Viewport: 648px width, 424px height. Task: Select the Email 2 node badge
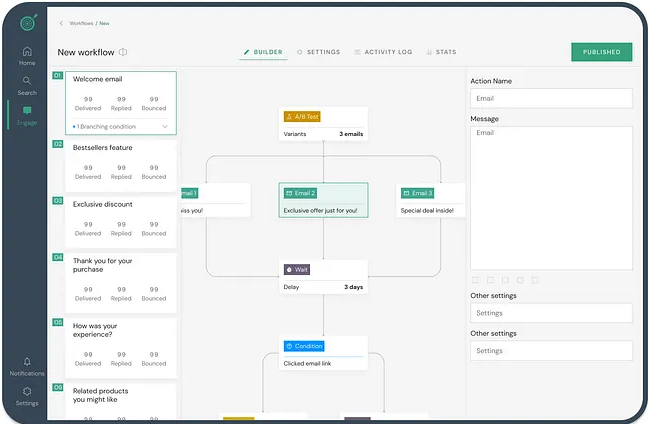pyautogui.click(x=300, y=193)
